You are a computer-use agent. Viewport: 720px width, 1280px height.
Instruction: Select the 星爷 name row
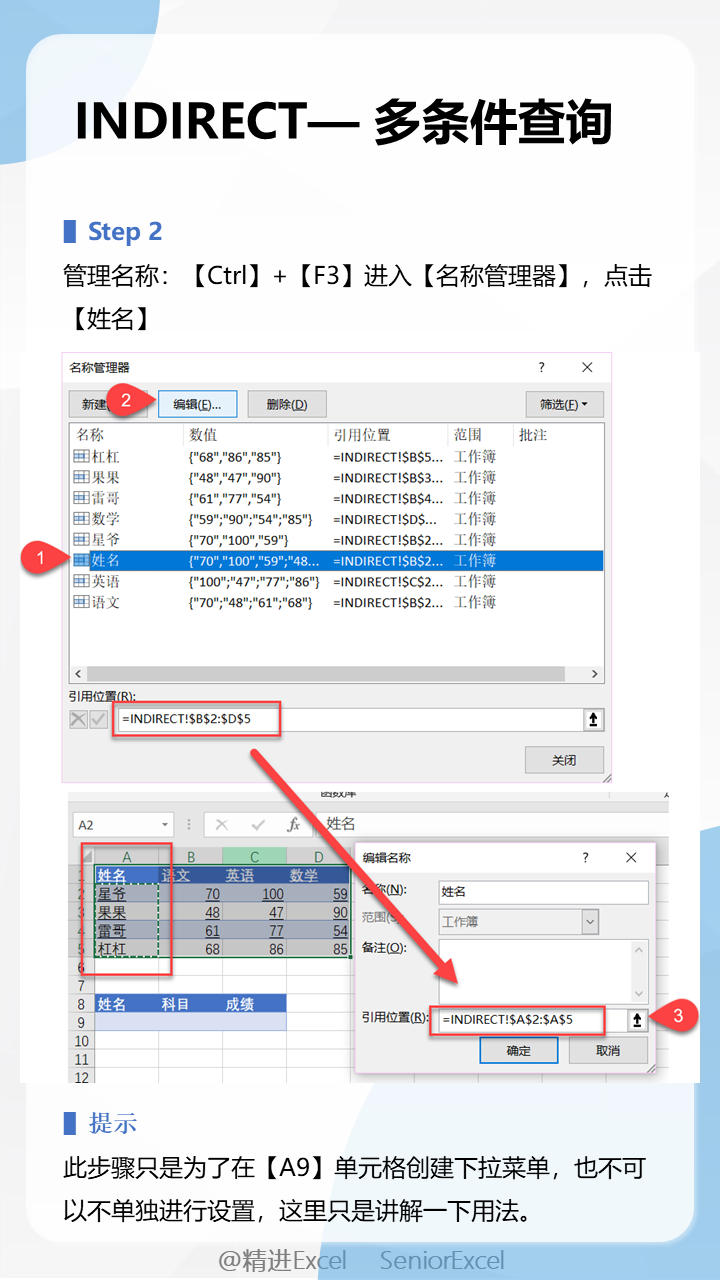(336, 540)
